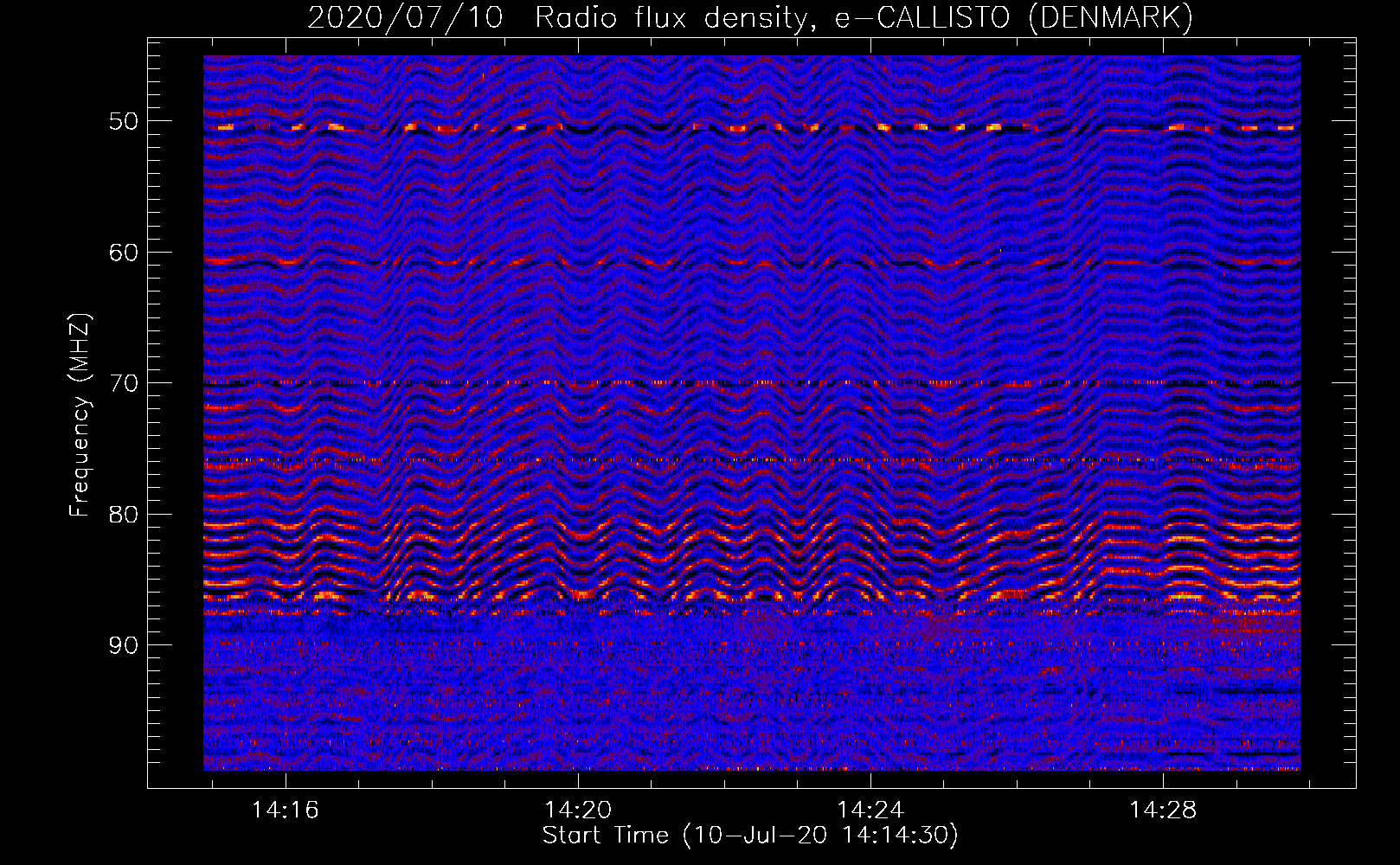Image resolution: width=1400 pixels, height=865 pixels.
Task: Click the 'Start Time (10-Jul-20 14:14:30)' x-axis label
Action: (x=750, y=836)
